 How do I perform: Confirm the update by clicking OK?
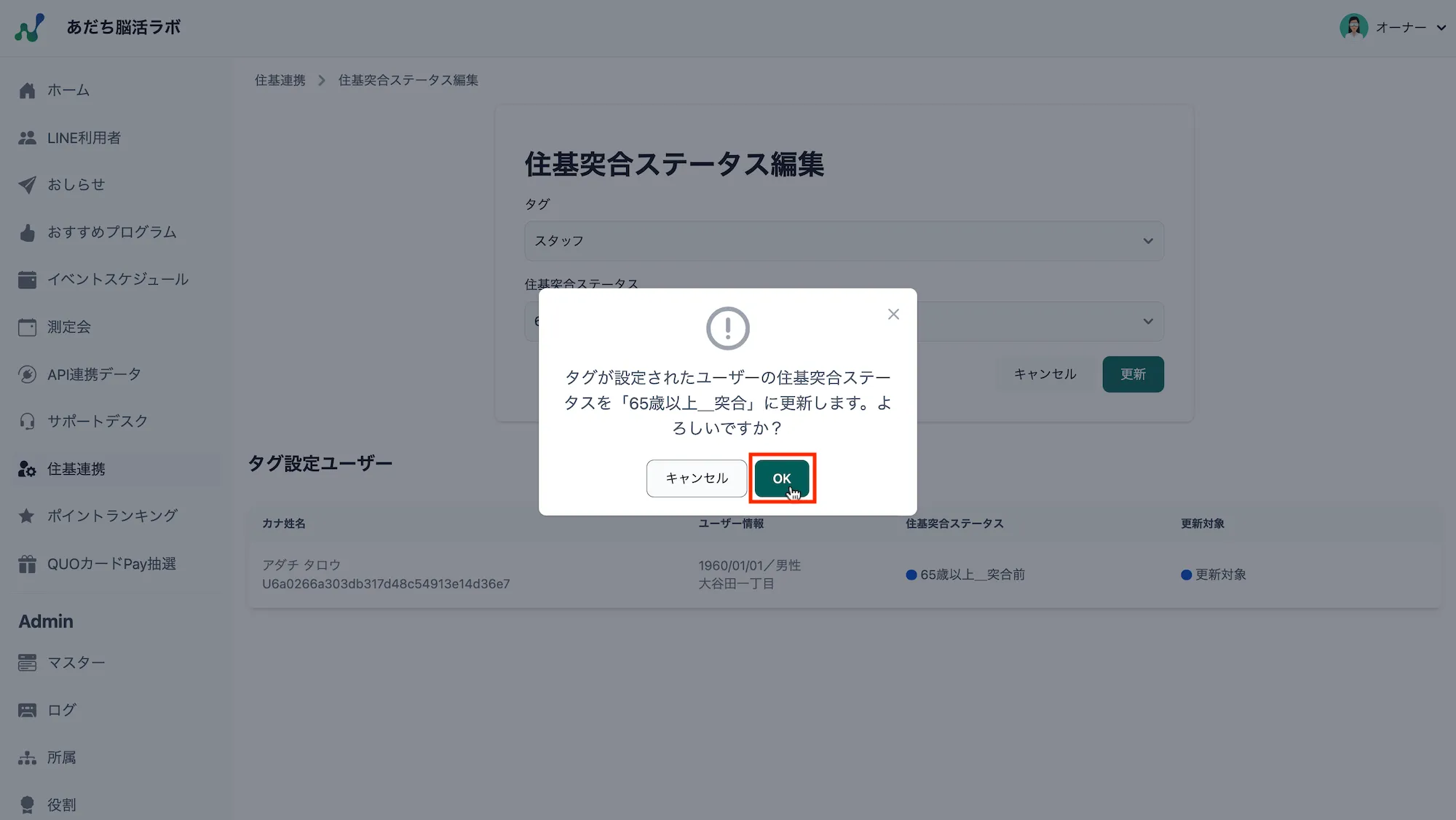782,478
